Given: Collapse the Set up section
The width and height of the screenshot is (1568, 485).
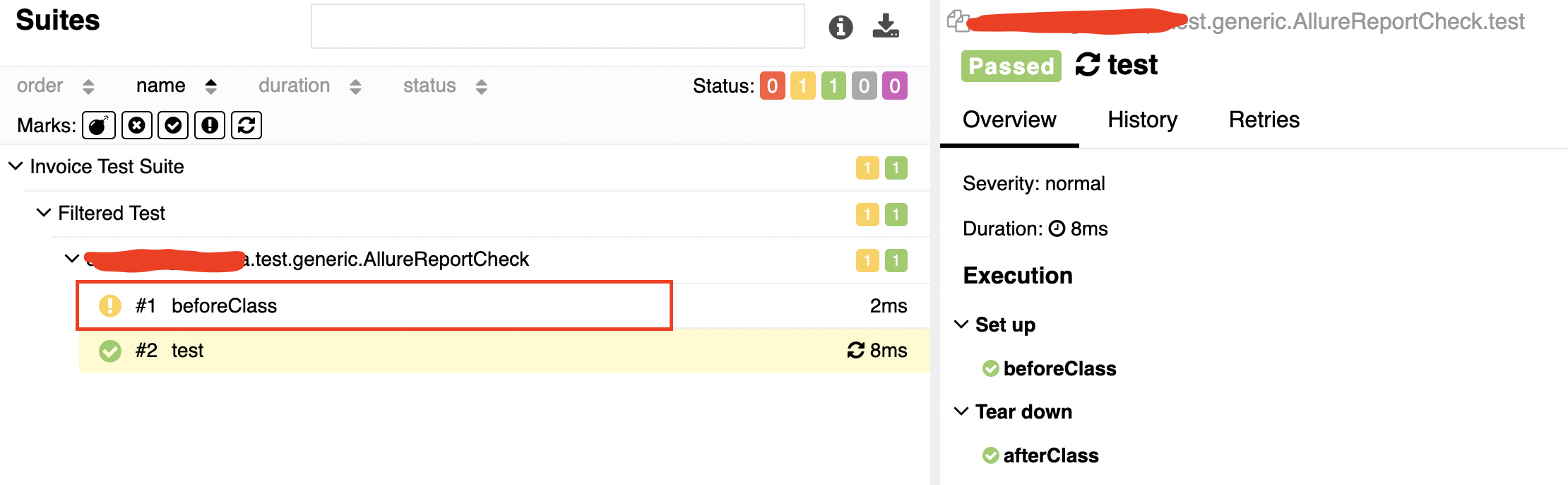Looking at the screenshot, I should point(961,325).
